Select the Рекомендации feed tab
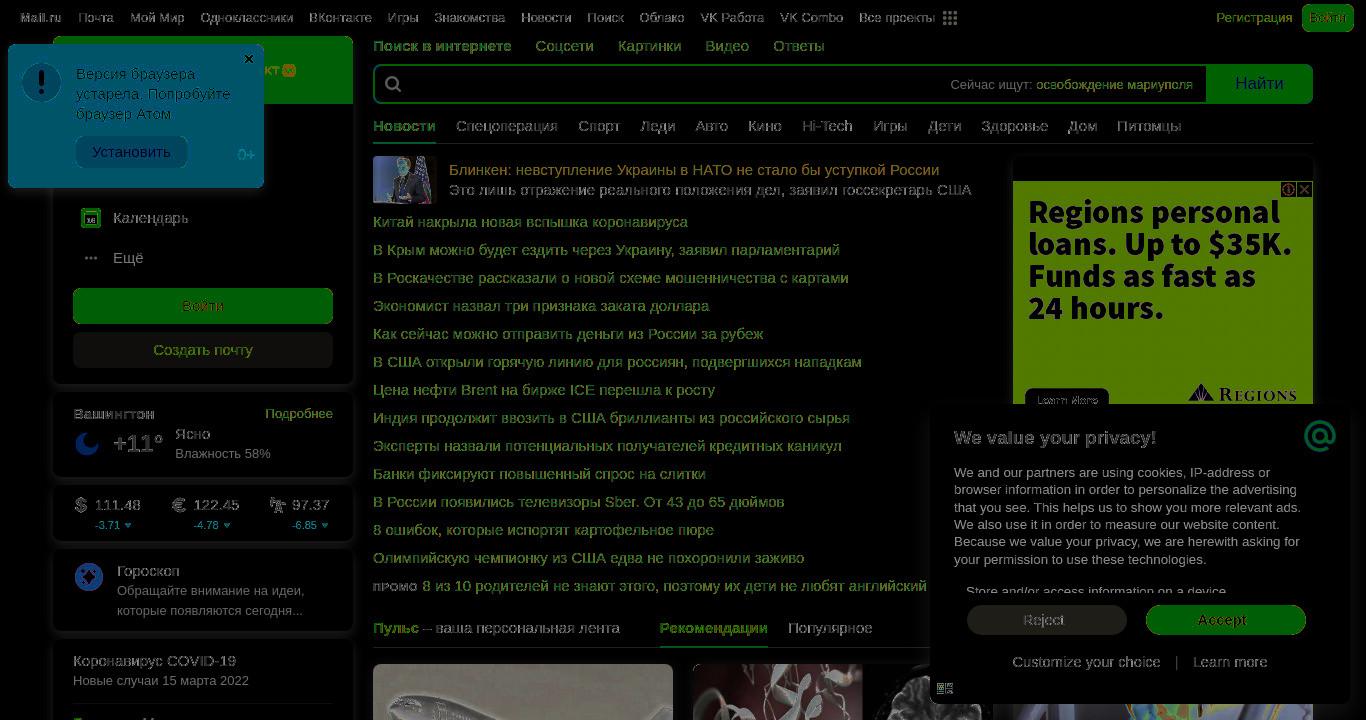Viewport: 1366px width, 720px height. [x=713, y=628]
